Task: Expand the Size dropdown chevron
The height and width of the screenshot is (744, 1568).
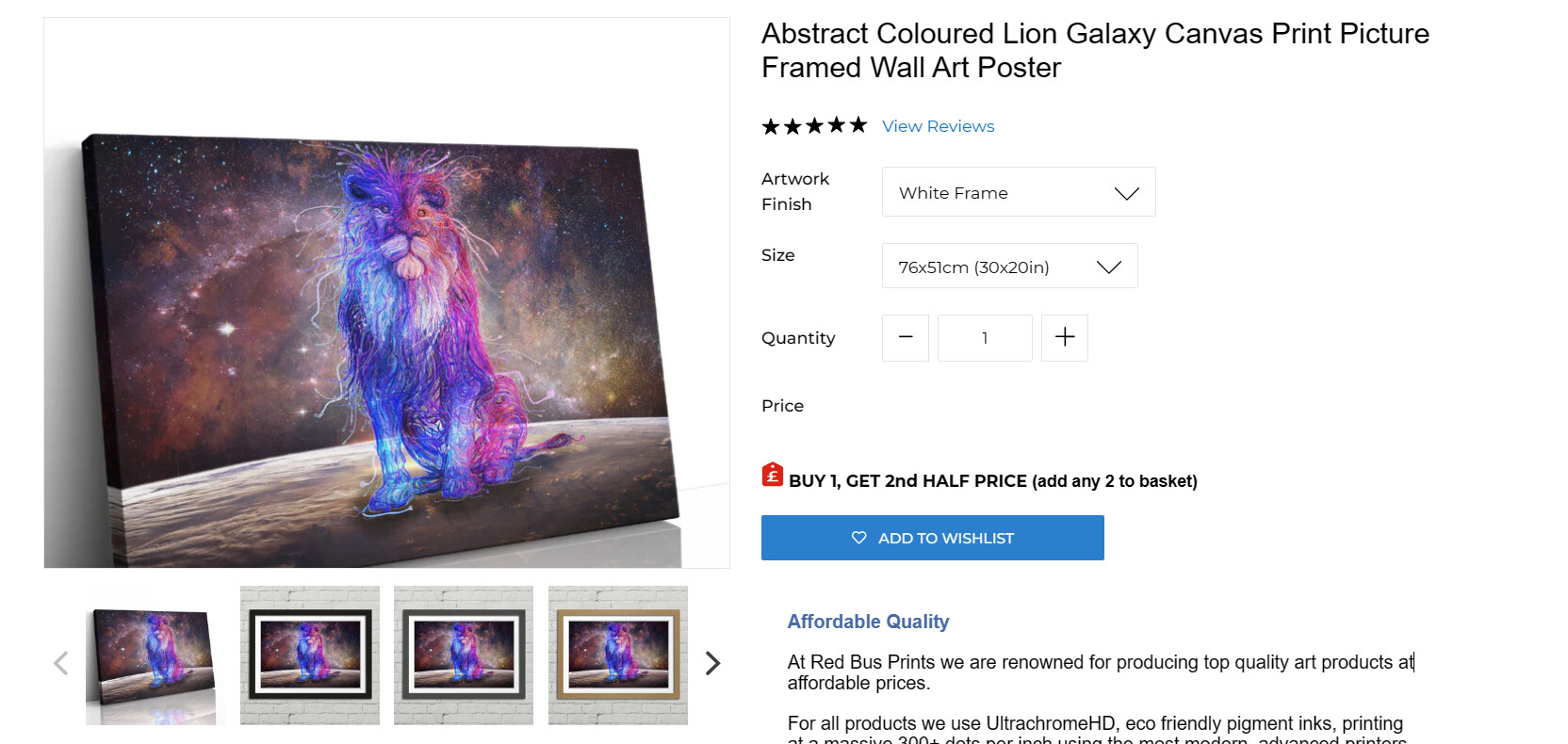Action: point(1109,267)
